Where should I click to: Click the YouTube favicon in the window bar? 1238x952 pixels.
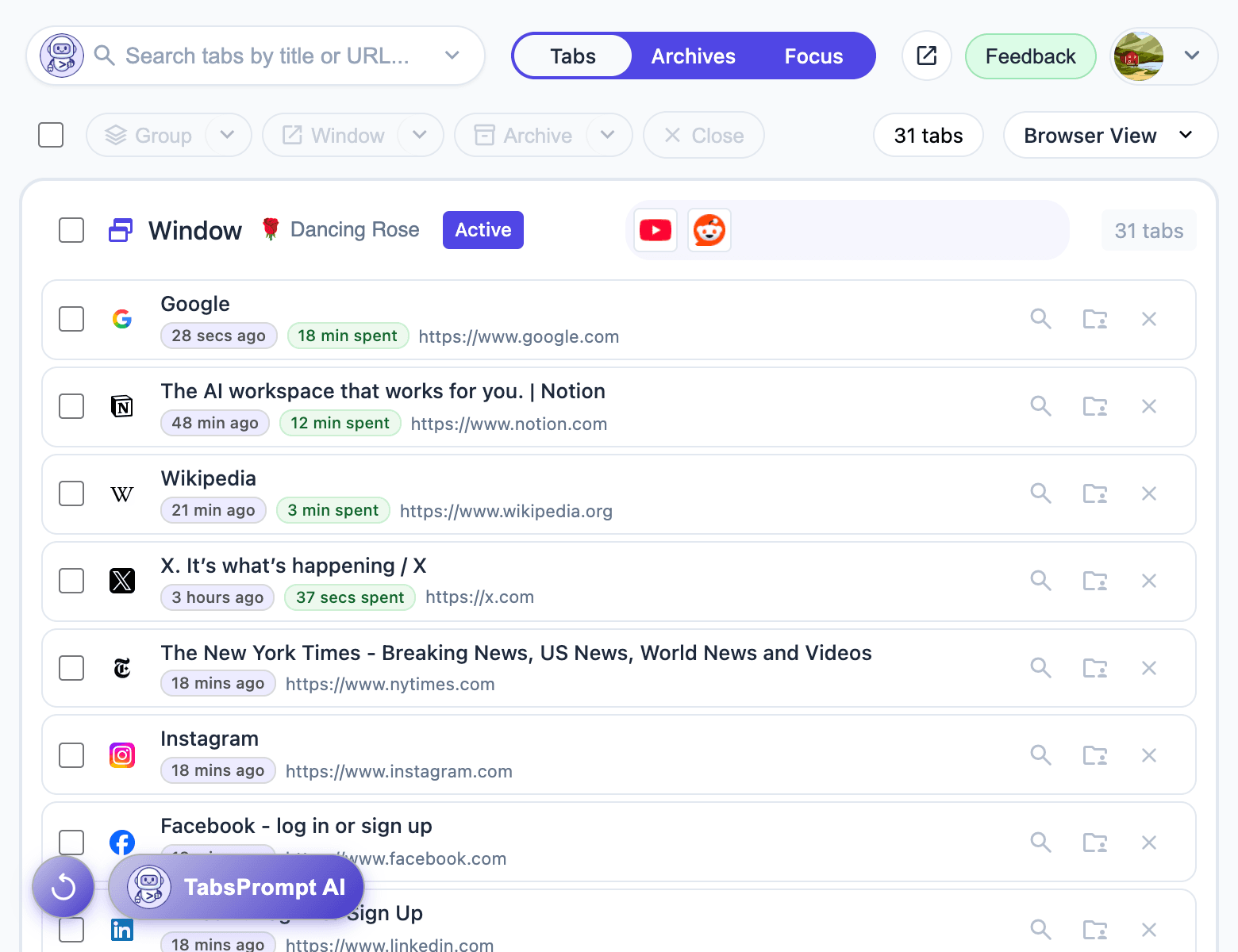(x=655, y=230)
